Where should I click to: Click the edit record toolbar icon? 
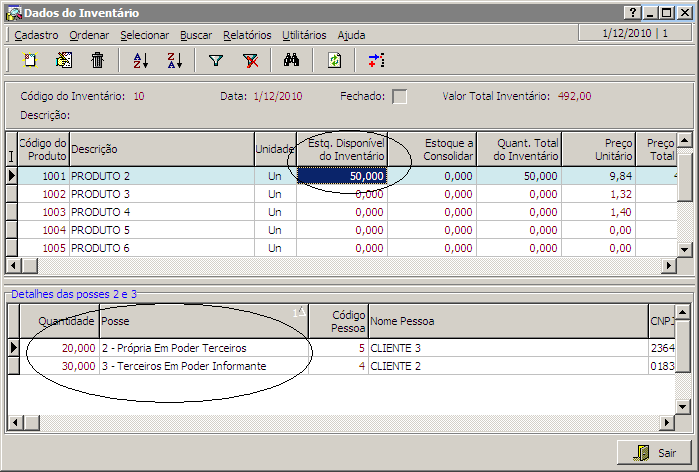click(64, 60)
